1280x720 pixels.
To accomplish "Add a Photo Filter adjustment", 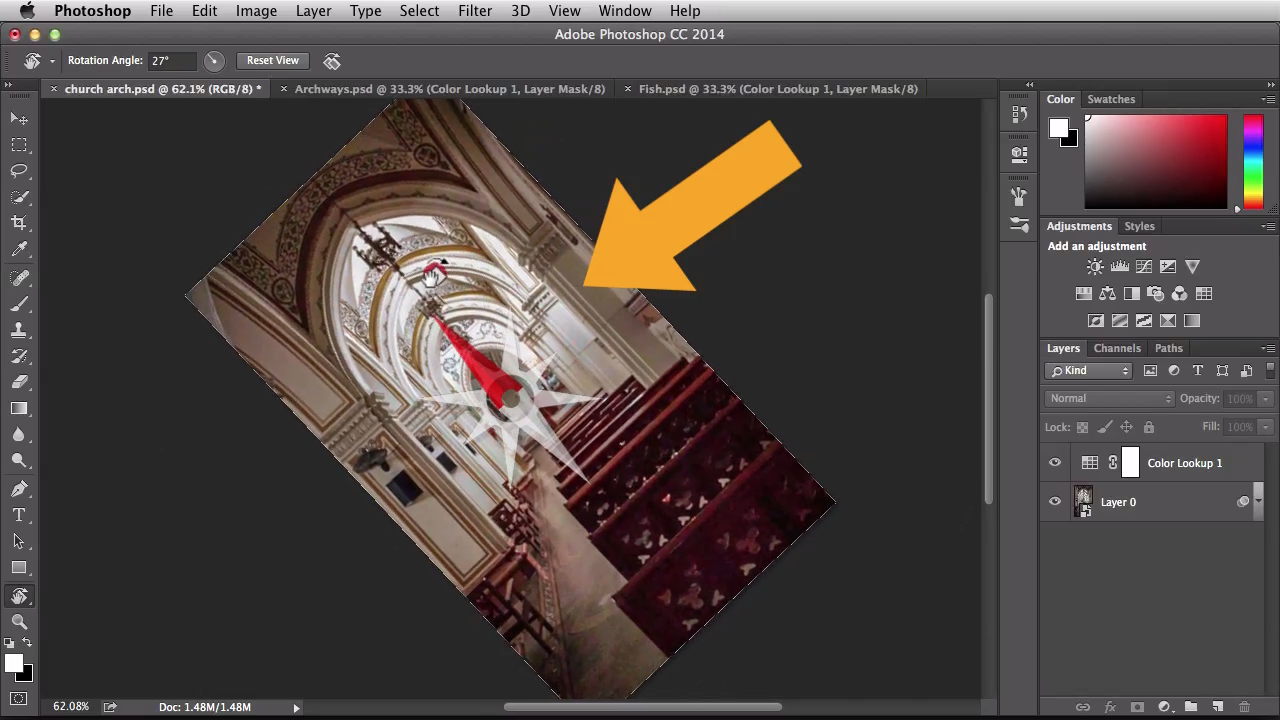I will coord(1155,294).
